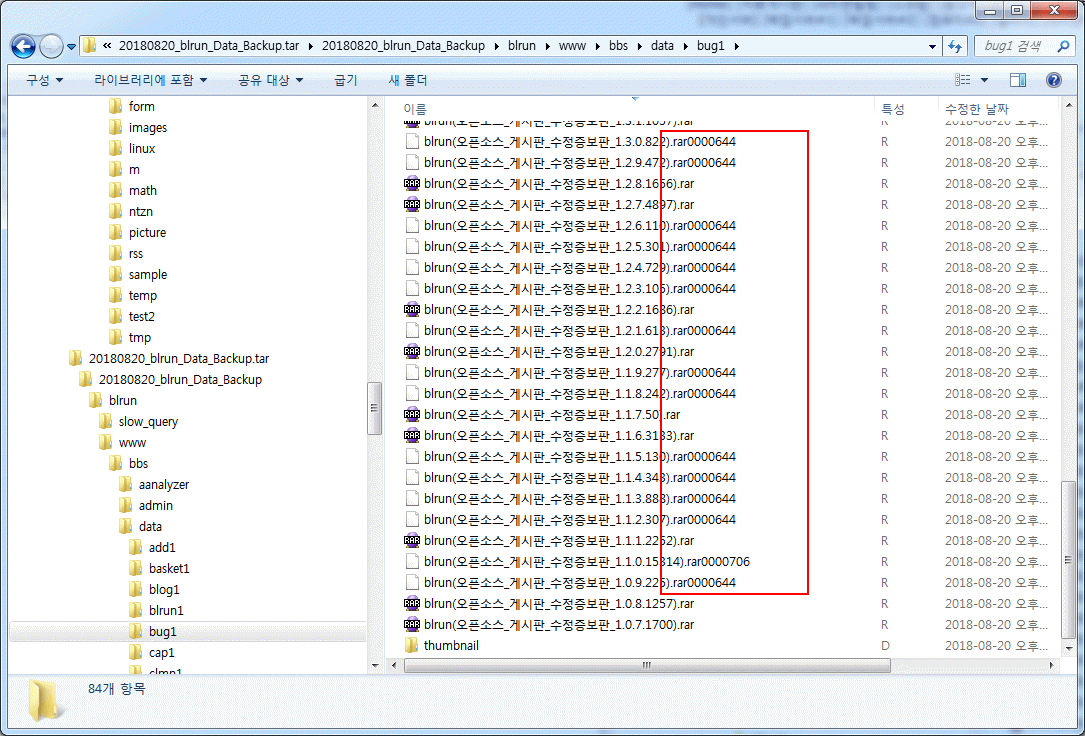Click the Back navigation arrow button
The height and width of the screenshot is (736, 1085).
(x=24, y=46)
